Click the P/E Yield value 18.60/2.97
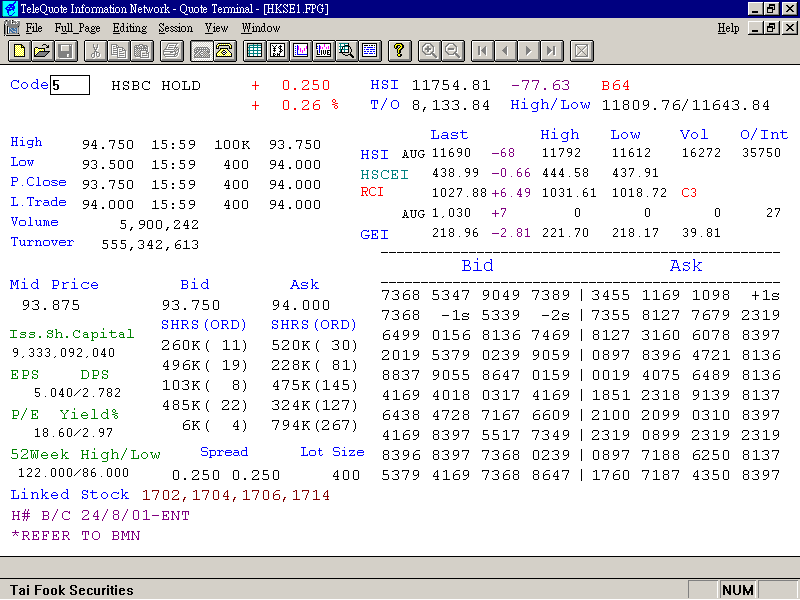 [x=73, y=433]
